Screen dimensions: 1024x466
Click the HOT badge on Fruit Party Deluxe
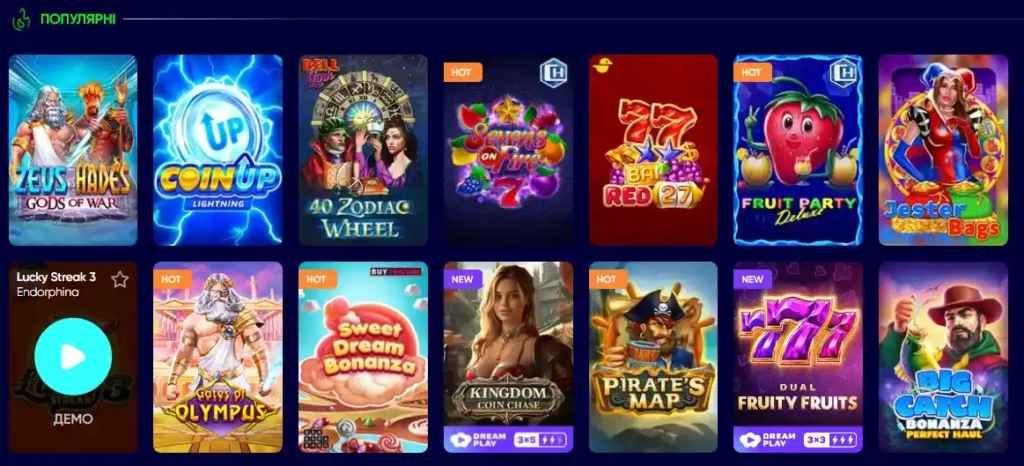point(752,72)
